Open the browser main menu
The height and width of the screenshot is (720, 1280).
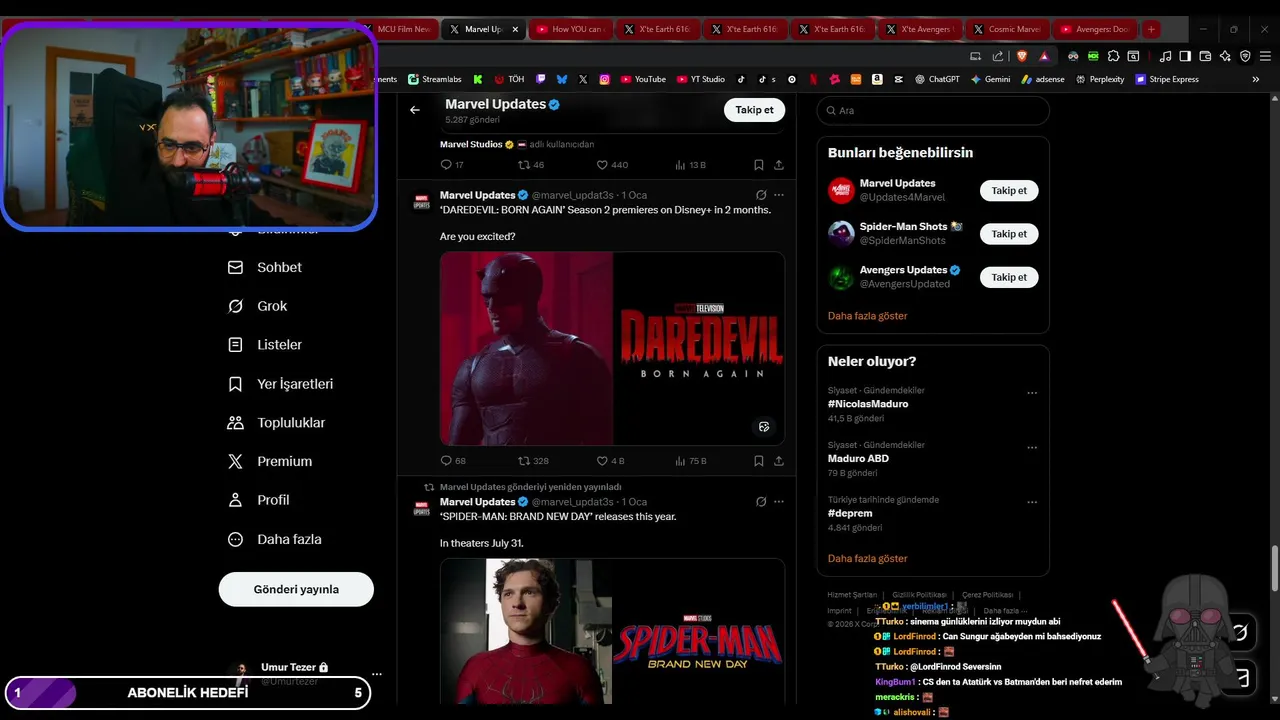(x=1265, y=56)
